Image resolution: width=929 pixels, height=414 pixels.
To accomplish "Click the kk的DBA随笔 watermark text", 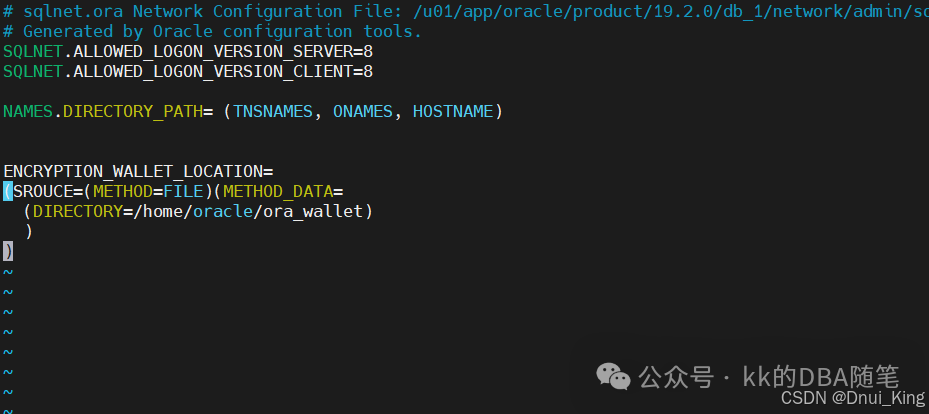I will click(x=821, y=377).
